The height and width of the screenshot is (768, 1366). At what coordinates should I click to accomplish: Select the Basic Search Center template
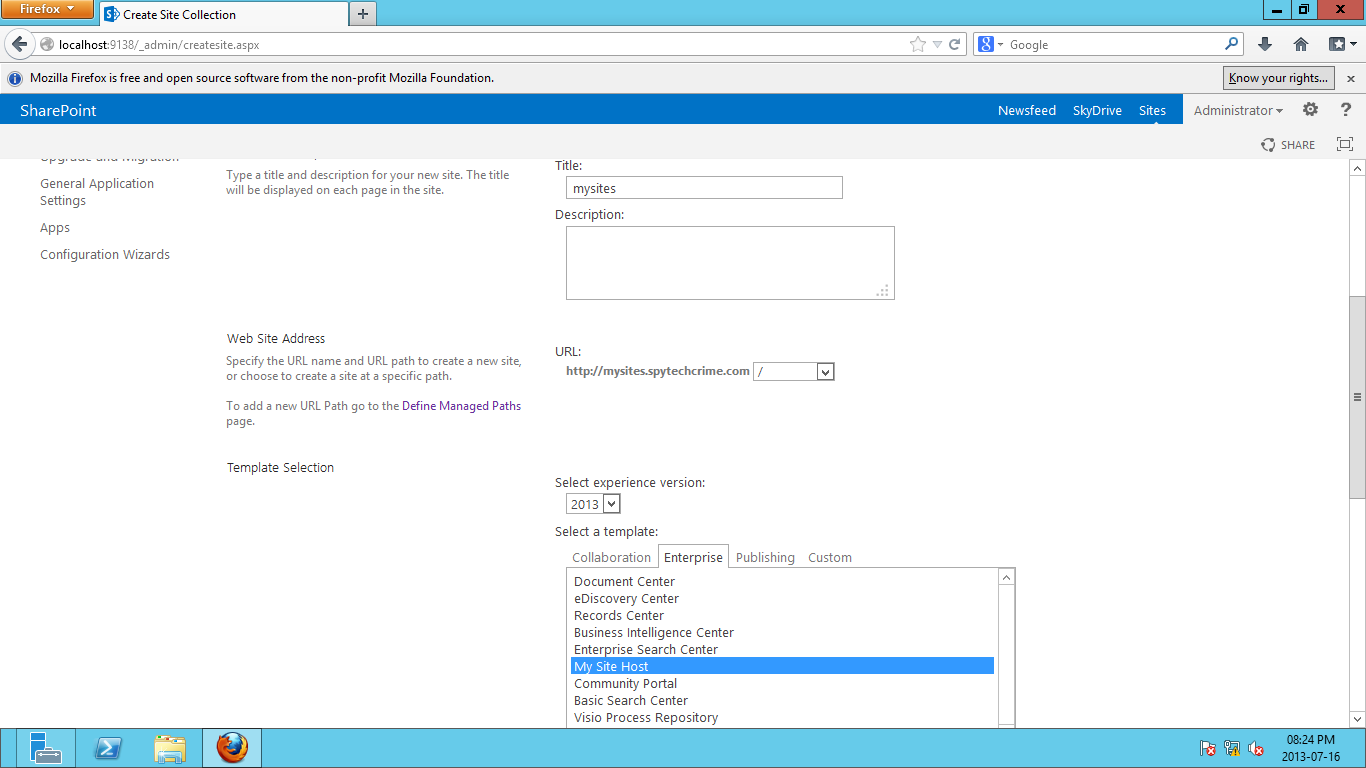click(783, 701)
